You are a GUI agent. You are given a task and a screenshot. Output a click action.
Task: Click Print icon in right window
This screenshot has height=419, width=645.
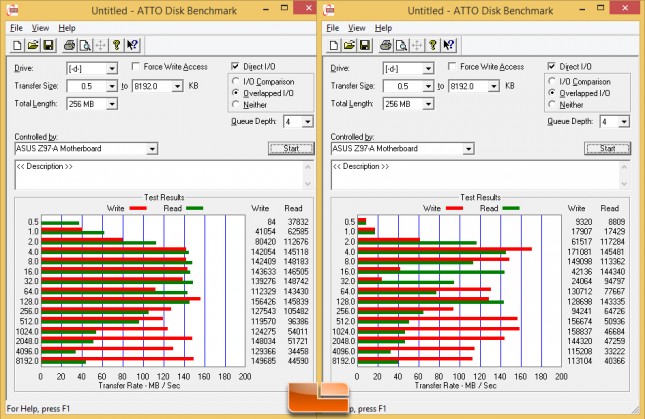coord(385,45)
